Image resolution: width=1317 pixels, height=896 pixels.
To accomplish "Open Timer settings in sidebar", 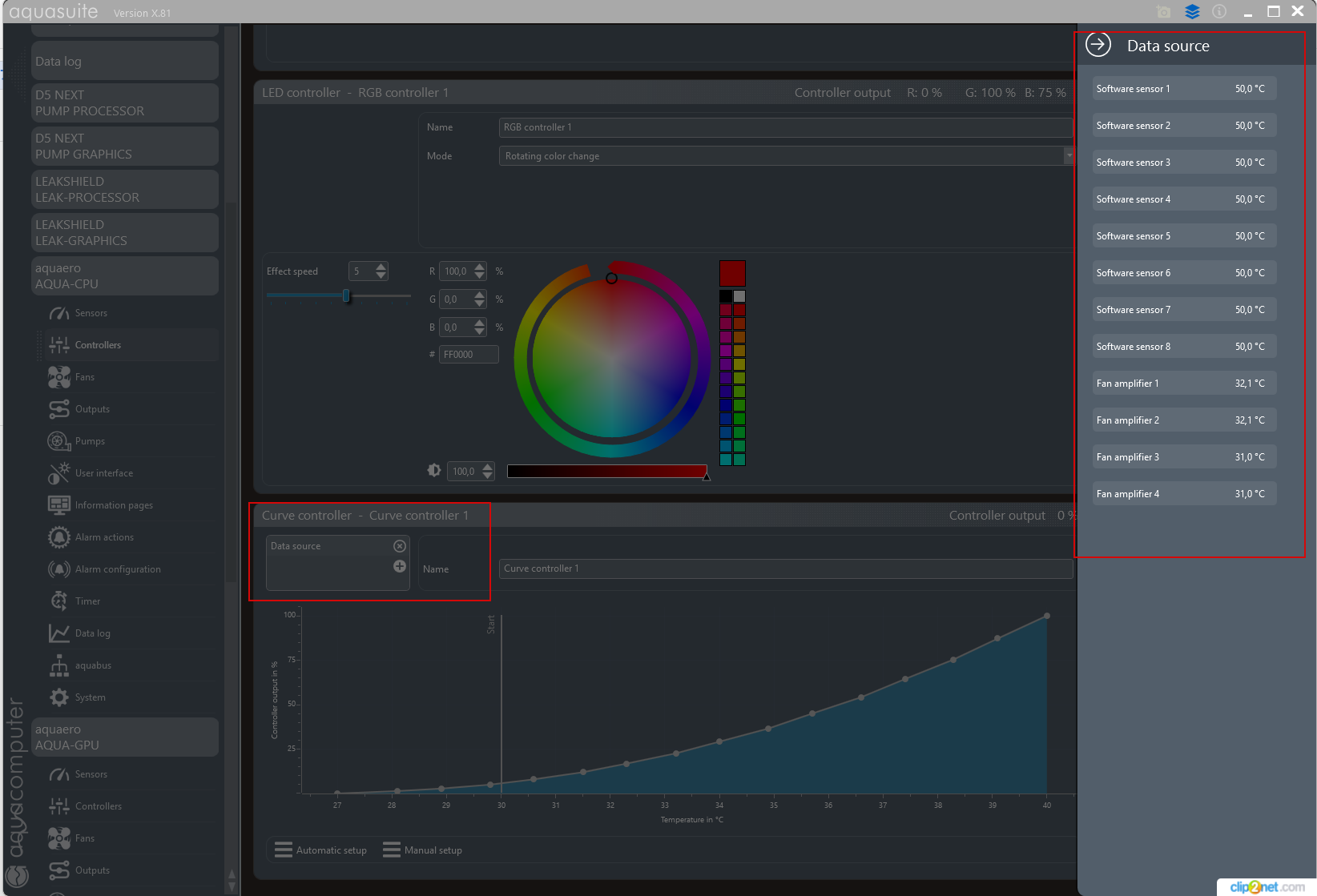I will (87, 601).
